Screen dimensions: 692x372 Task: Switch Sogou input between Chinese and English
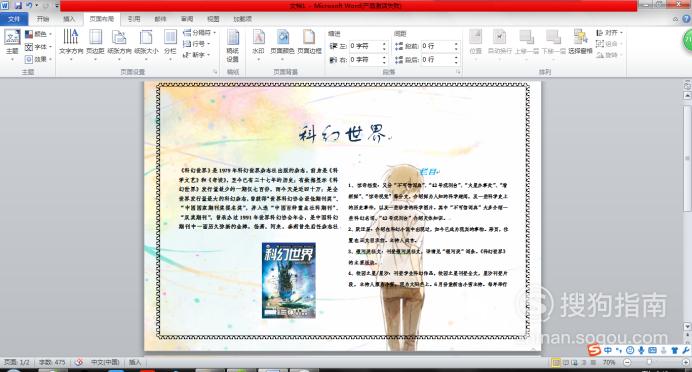pos(608,350)
